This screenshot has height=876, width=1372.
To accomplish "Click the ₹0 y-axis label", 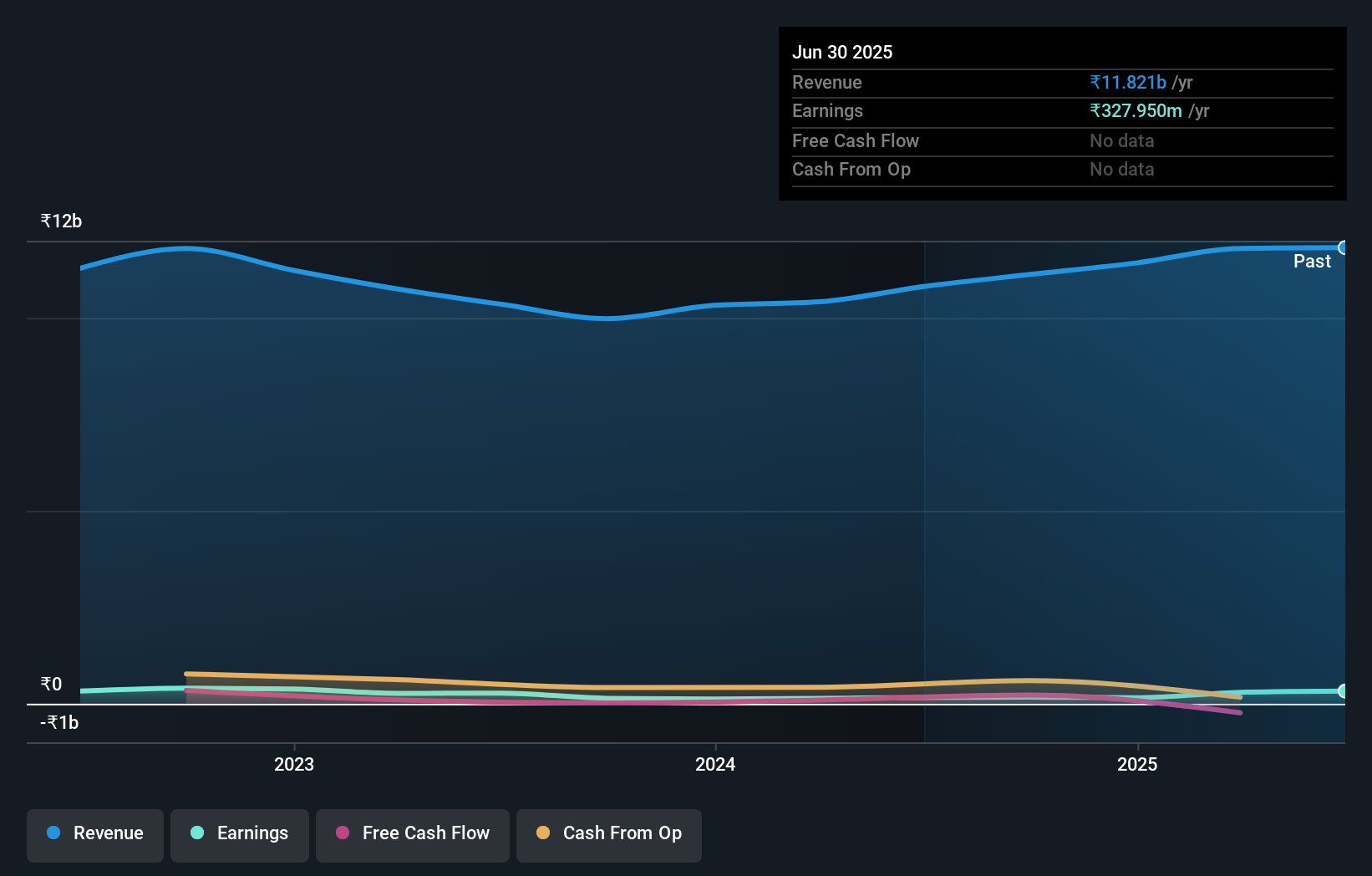I will click(51, 684).
